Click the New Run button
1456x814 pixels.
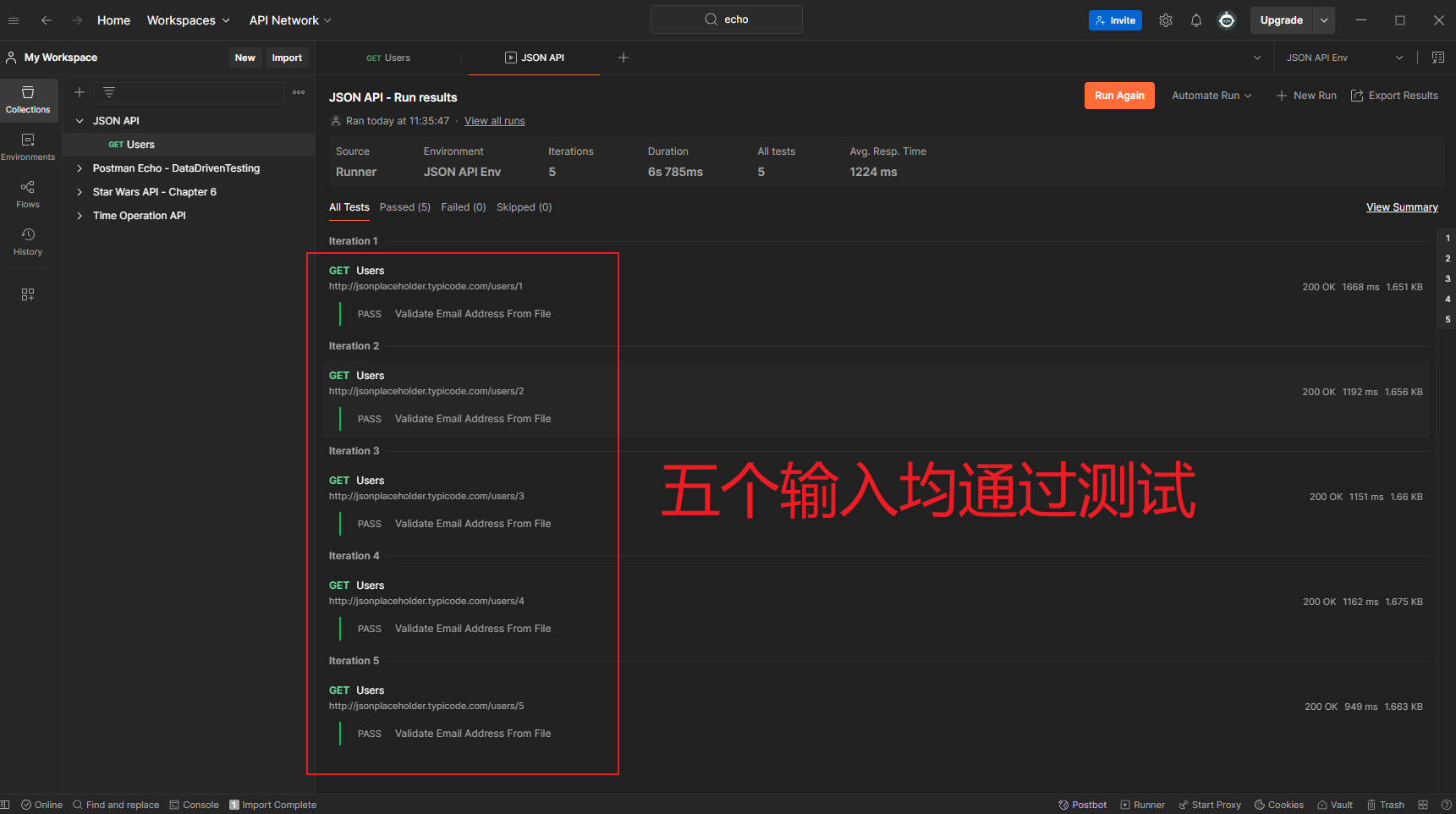1306,96
